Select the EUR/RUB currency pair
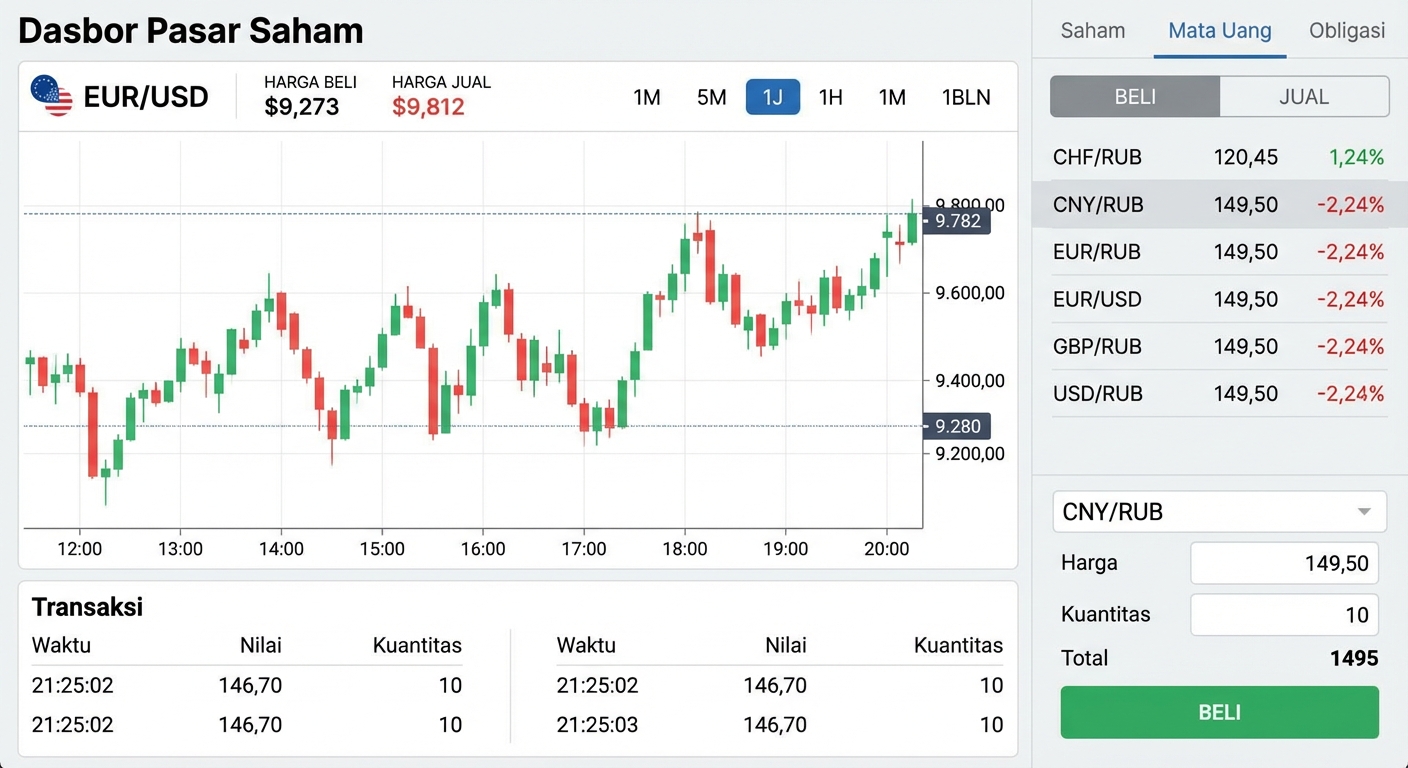 click(x=1218, y=252)
